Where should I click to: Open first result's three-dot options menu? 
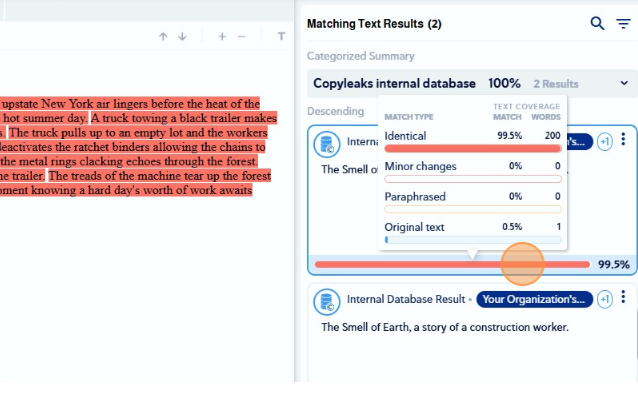(623, 140)
